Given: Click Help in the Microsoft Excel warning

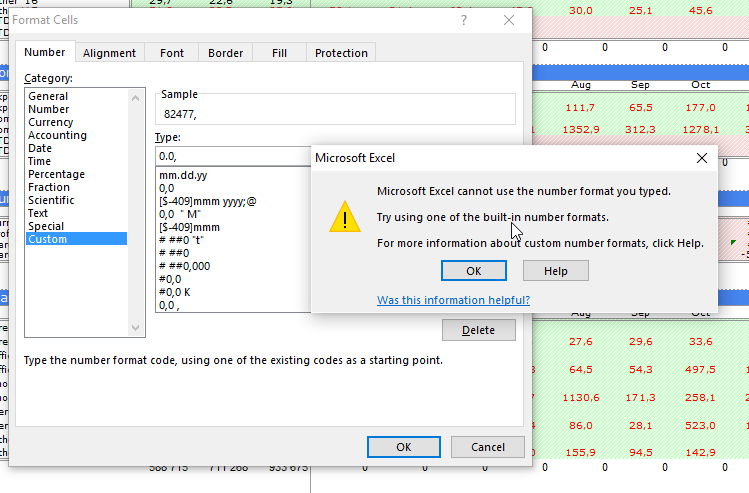Looking at the screenshot, I should (x=556, y=271).
